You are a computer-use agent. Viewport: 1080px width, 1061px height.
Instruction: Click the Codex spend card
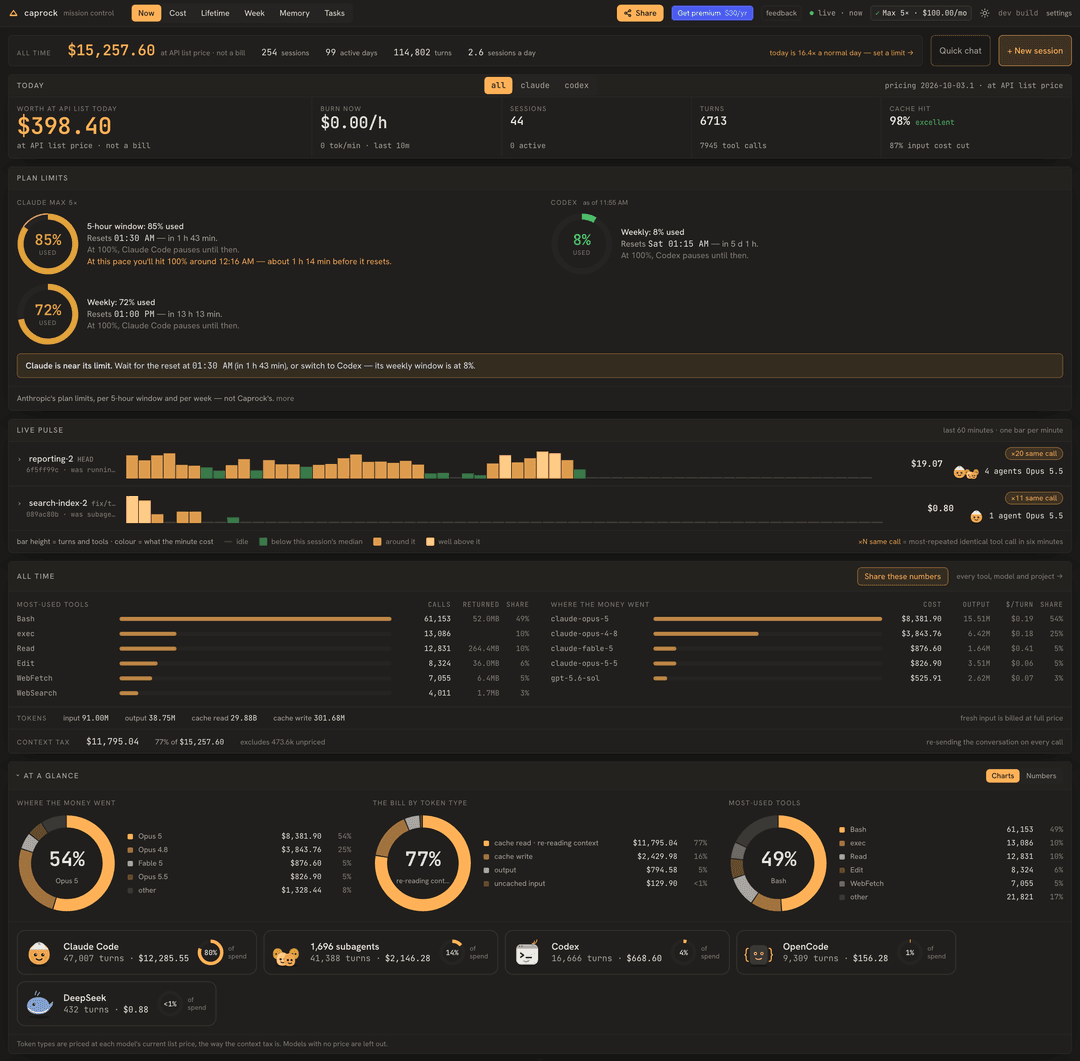coord(617,953)
